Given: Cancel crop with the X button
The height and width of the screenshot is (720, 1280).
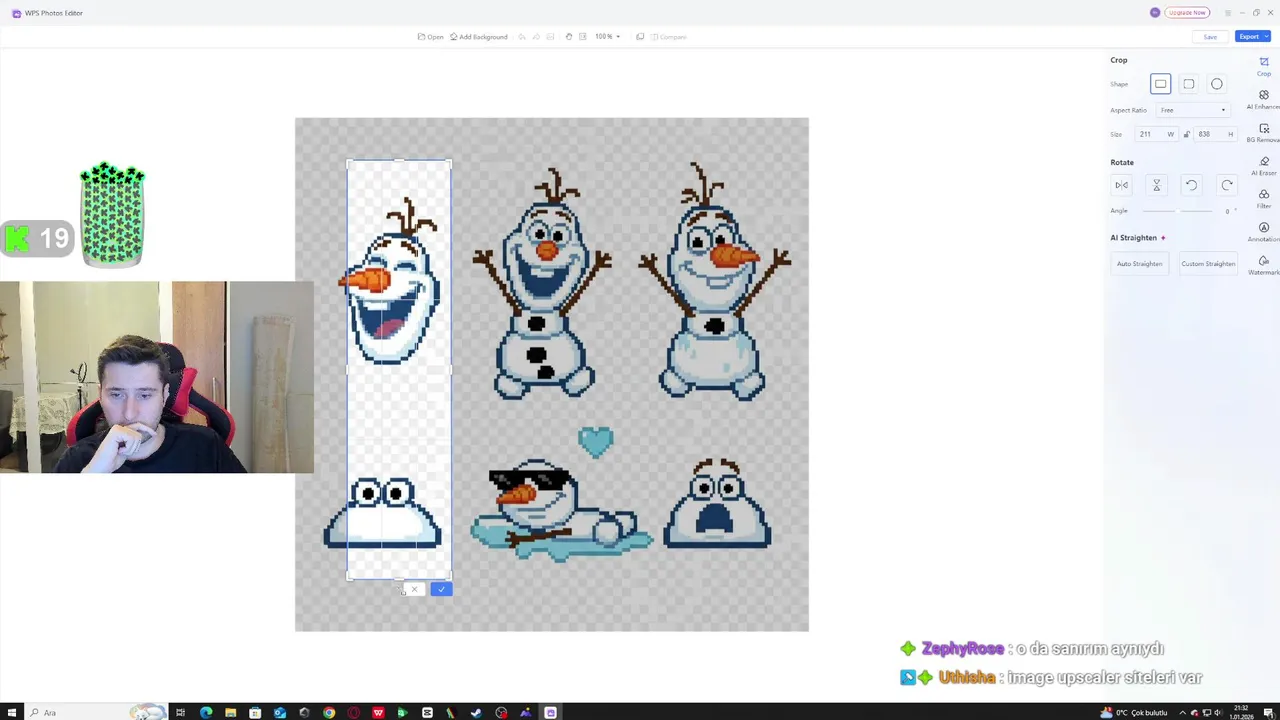Looking at the screenshot, I should pos(414,590).
